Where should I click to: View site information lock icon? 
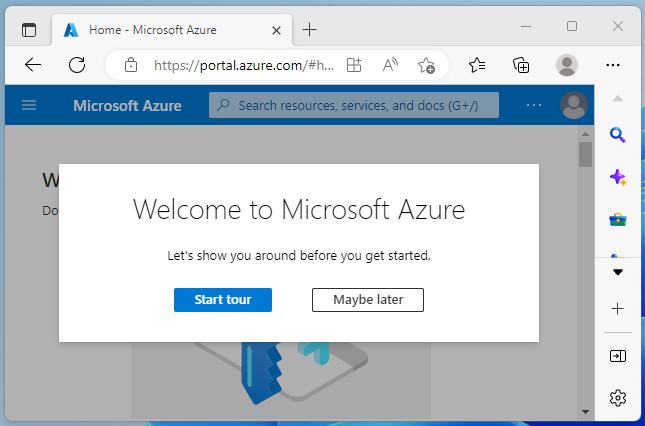coord(131,65)
